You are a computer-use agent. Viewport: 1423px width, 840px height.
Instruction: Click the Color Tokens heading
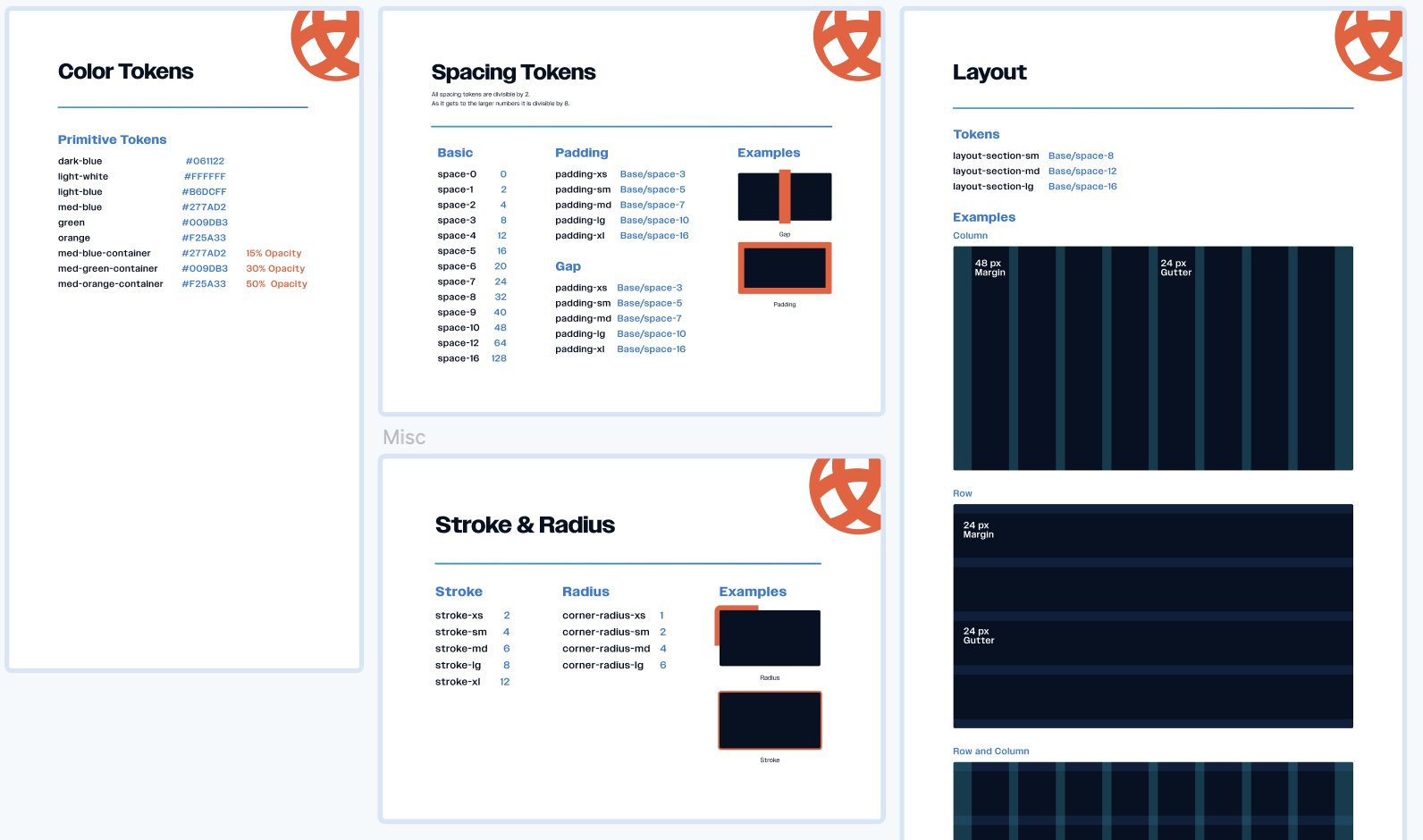point(125,71)
